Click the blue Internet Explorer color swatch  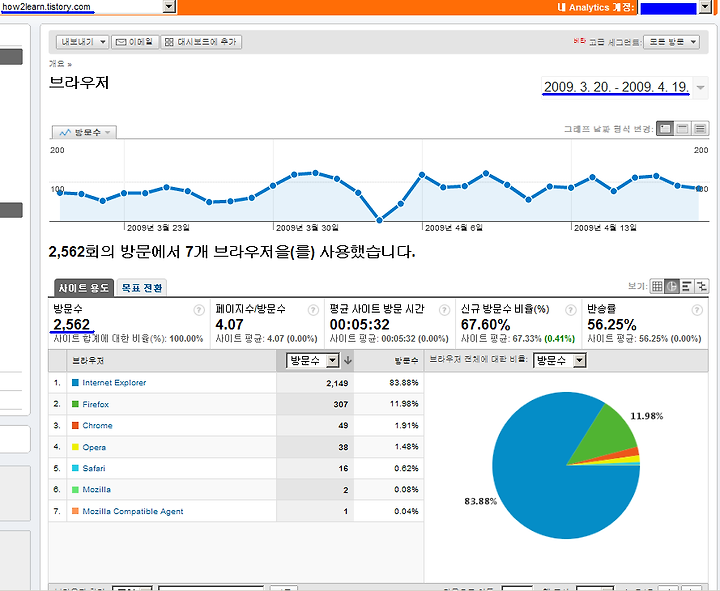(75, 383)
